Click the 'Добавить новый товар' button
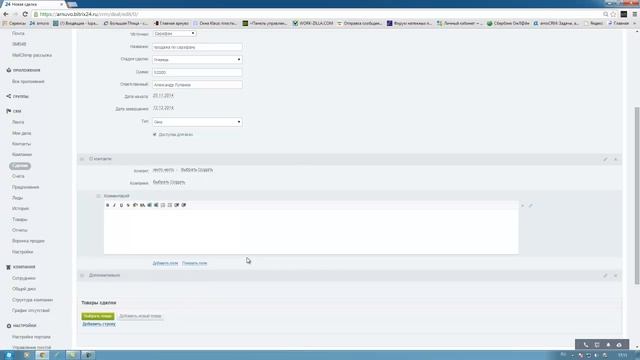The width and height of the screenshot is (640, 360). 140,316
